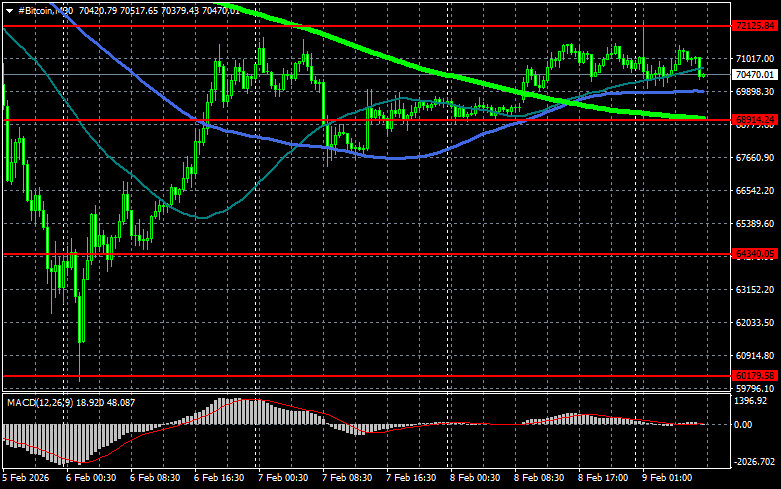This screenshot has height=489, width=781.
Task: Click the 7 Feb 16:30 time label
Action: (411, 478)
